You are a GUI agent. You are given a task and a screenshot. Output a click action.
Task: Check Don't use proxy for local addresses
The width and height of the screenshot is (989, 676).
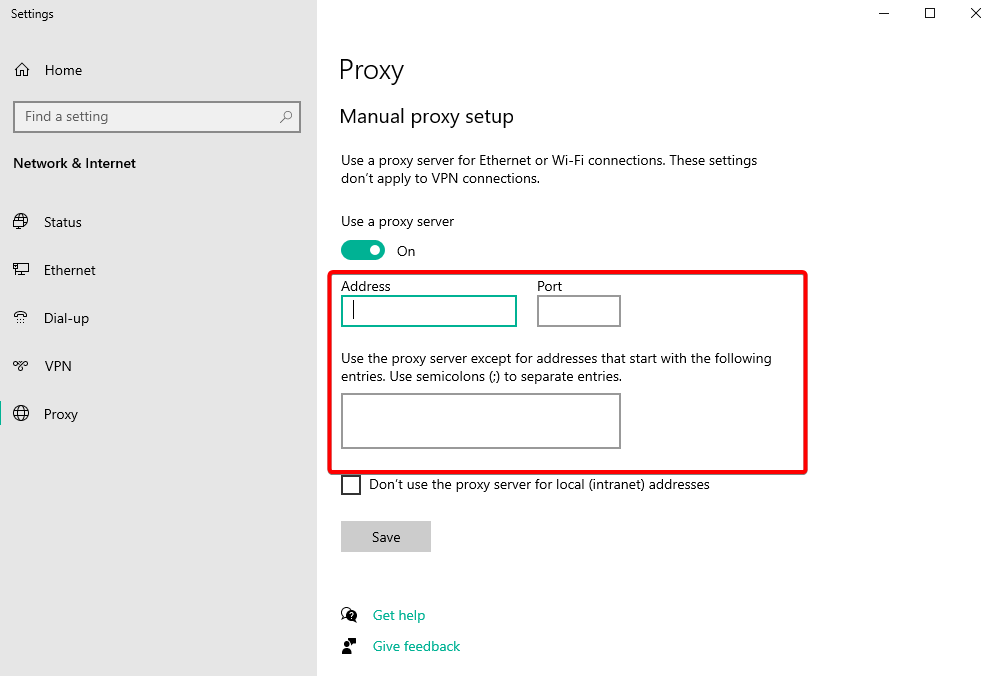pyautogui.click(x=351, y=485)
